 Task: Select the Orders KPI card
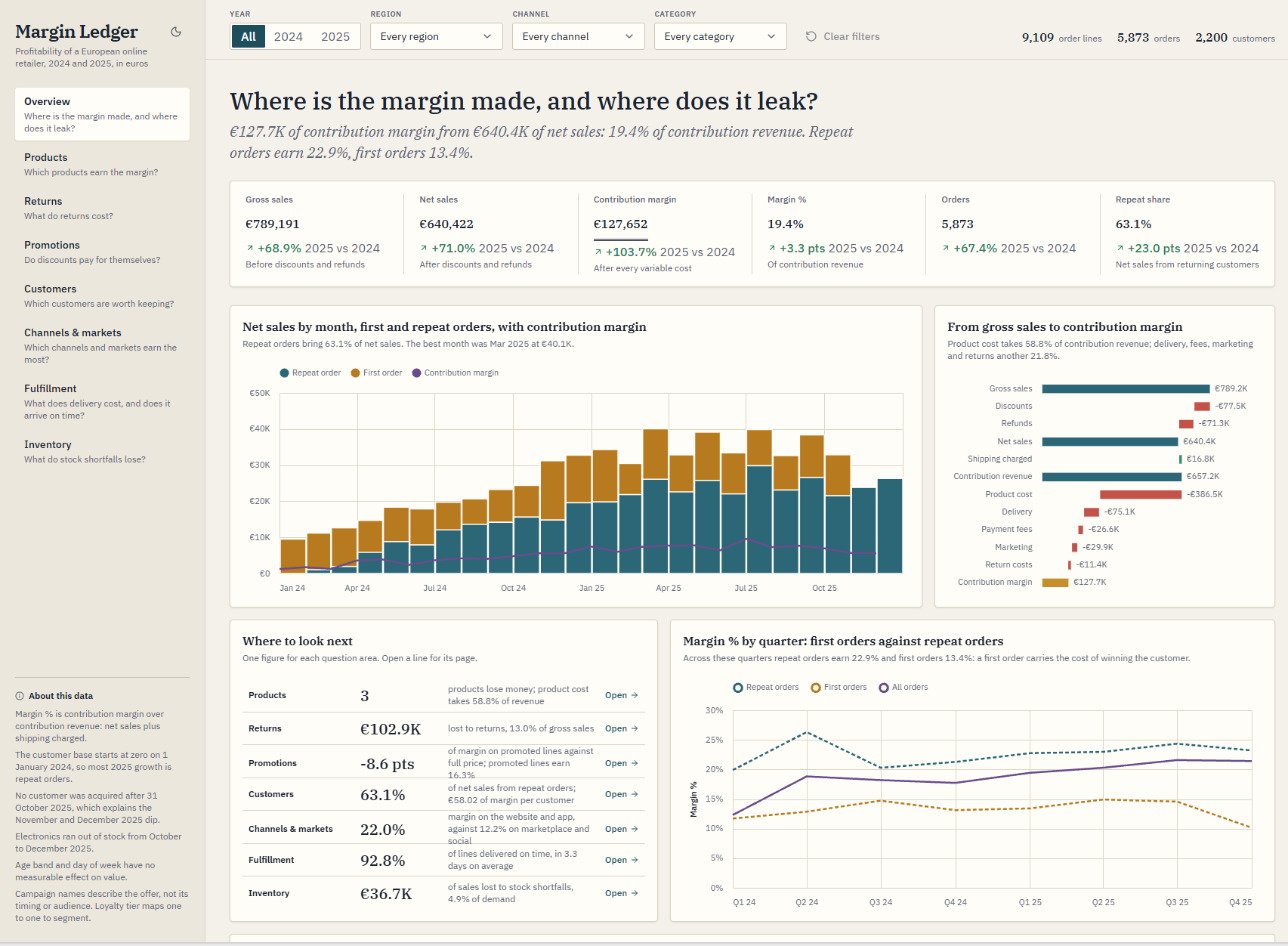(x=1014, y=233)
